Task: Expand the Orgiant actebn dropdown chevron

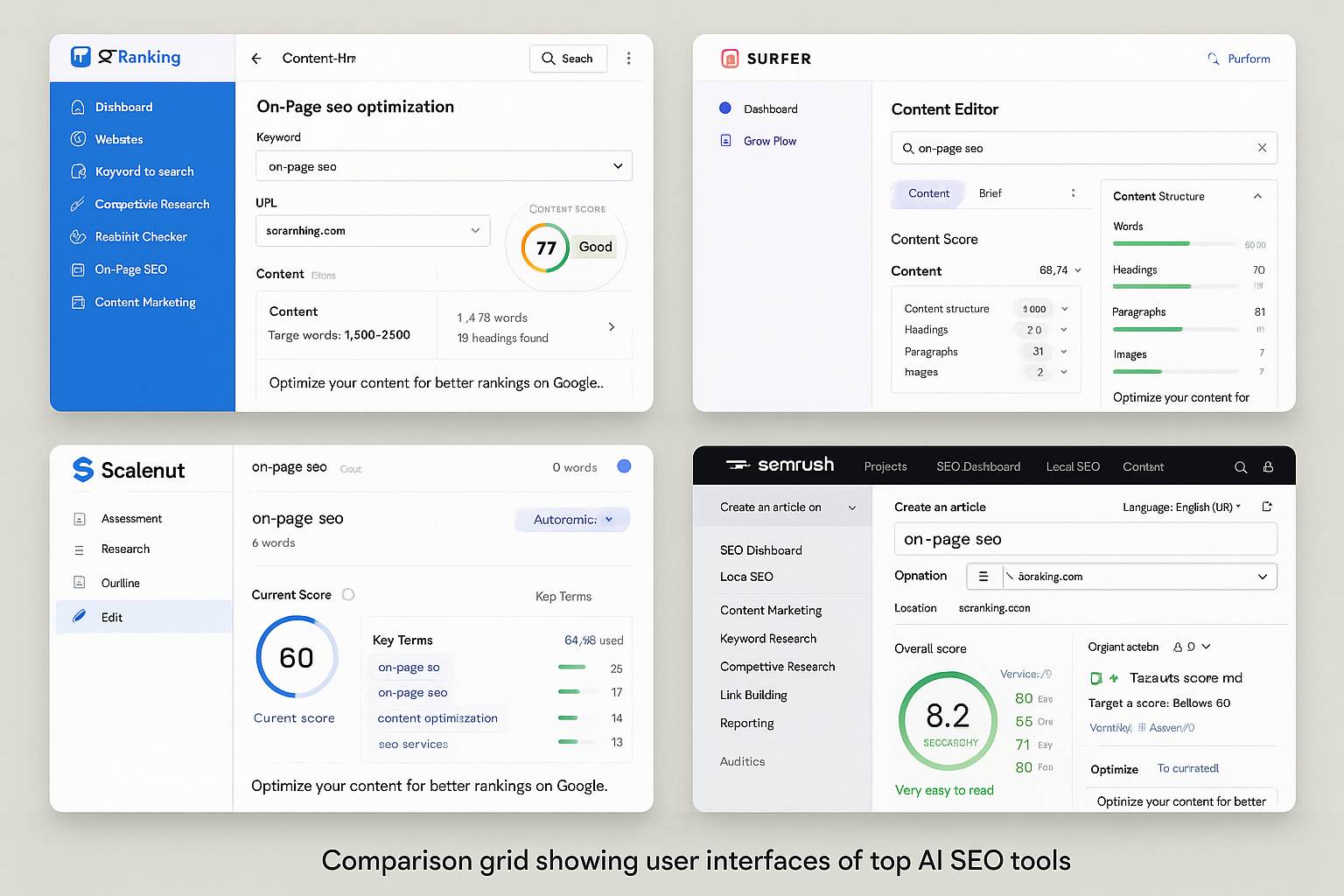Action: point(1206,647)
